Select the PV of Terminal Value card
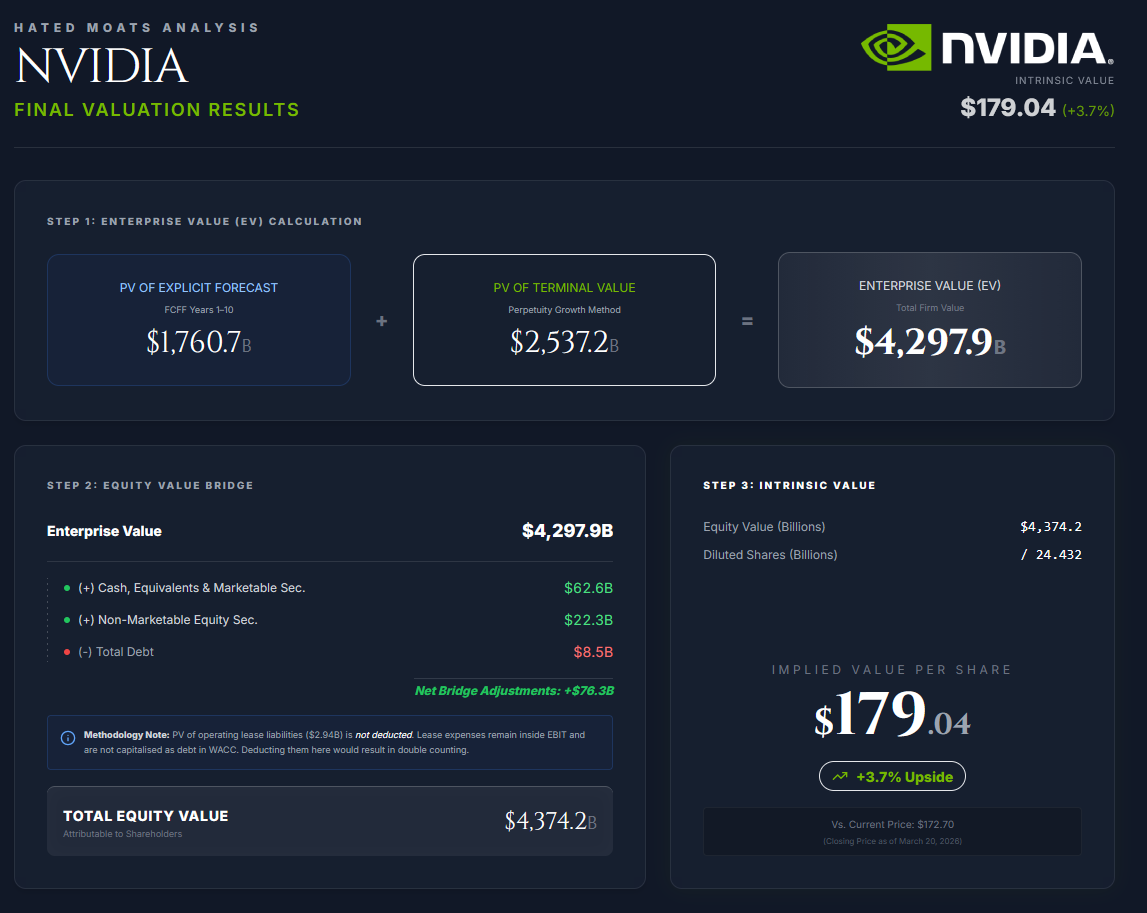Image resolution: width=1147 pixels, height=913 pixels. [x=564, y=320]
